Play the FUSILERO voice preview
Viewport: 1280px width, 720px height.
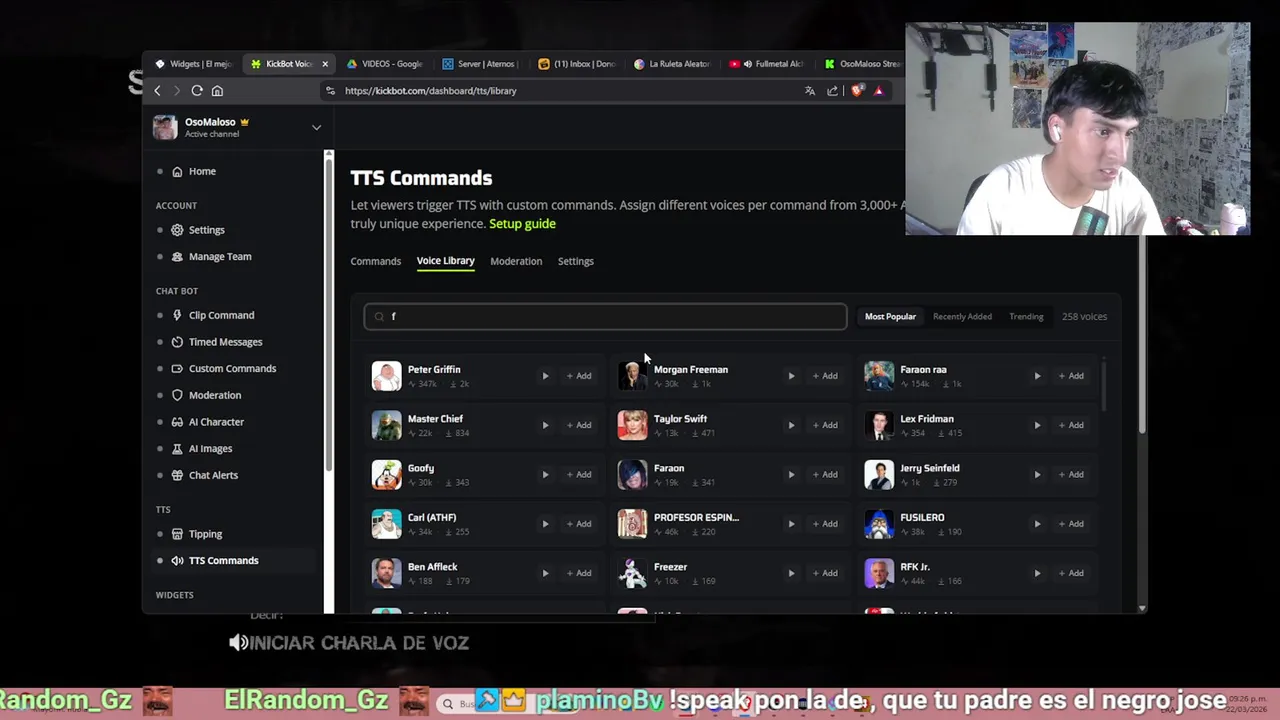tap(1037, 524)
